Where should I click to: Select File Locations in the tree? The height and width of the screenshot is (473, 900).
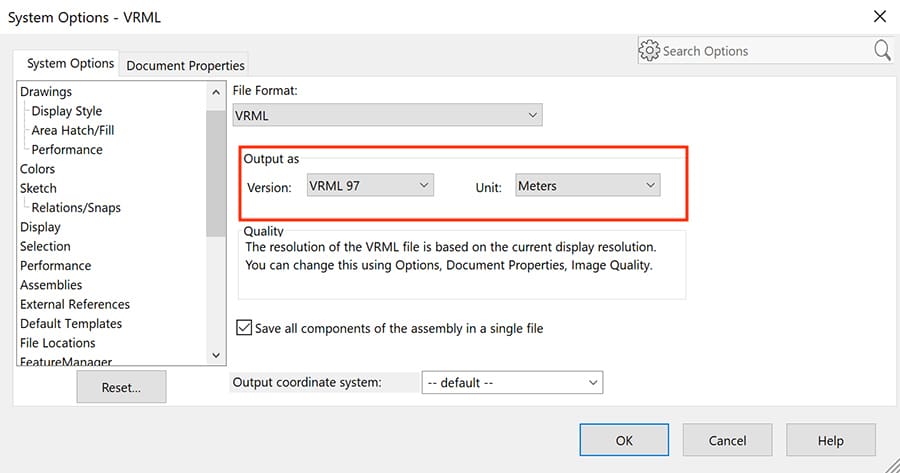coord(58,343)
